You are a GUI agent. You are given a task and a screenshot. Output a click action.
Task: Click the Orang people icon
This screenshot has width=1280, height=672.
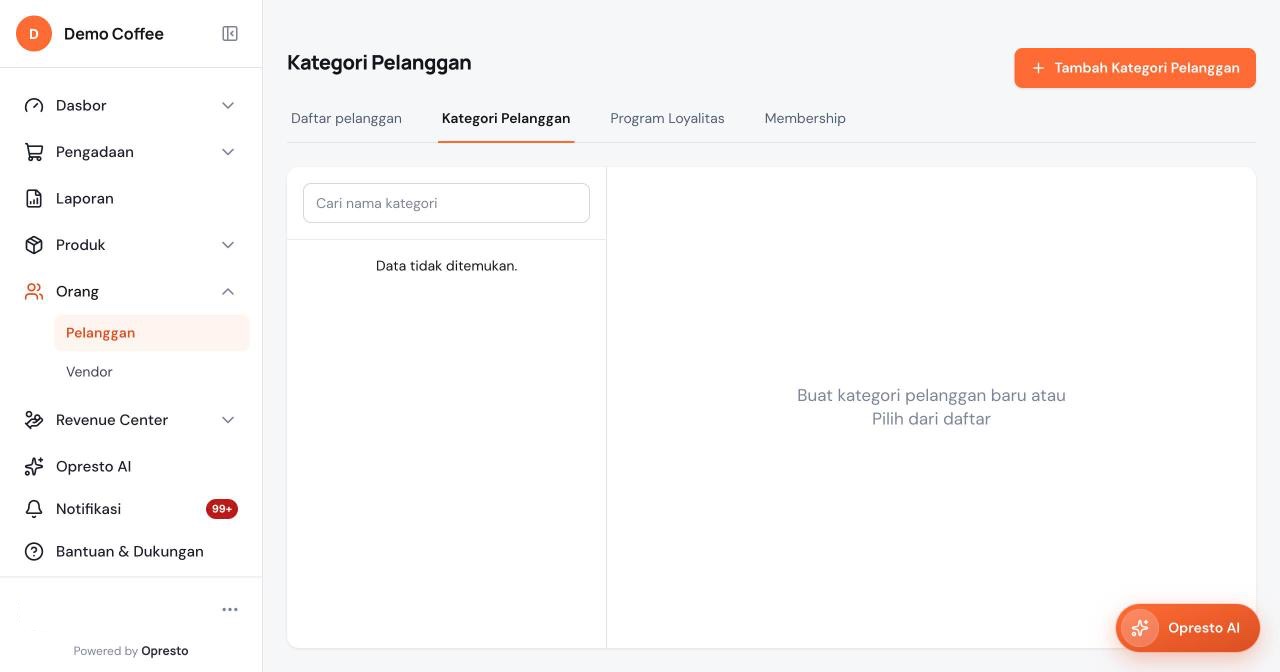(x=34, y=292)
